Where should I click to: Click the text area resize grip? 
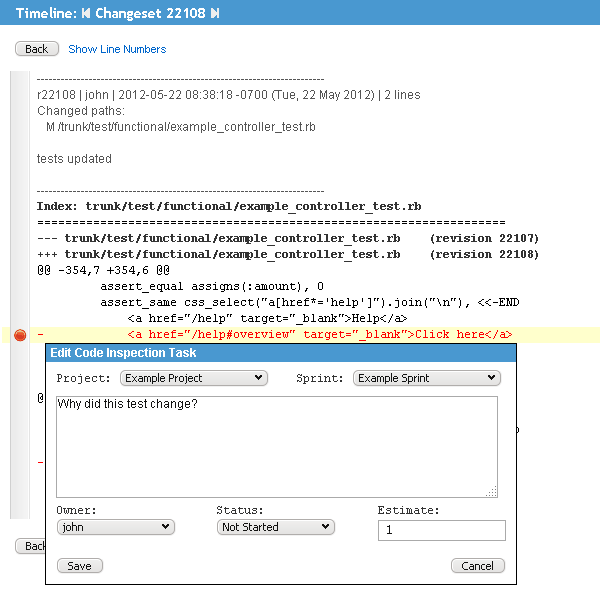[x=492, y=491]
